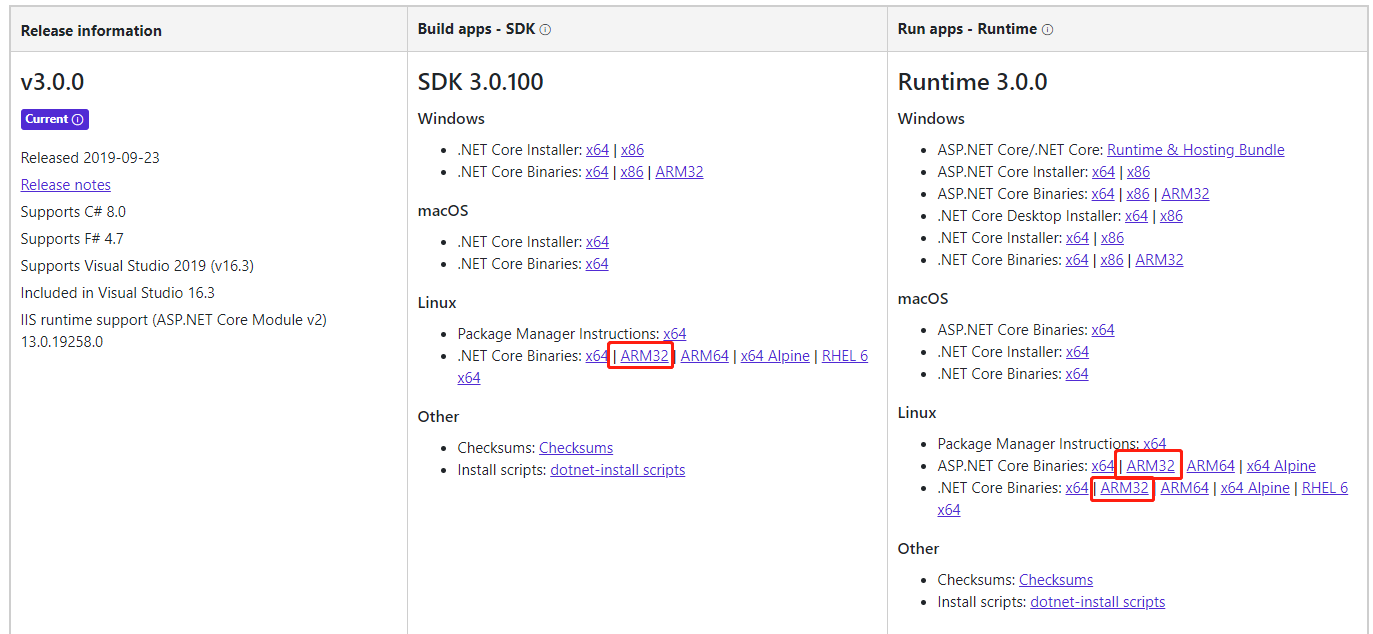The height and width of the screenshot is (634, 1373).
Task: Download Runtime Windows ASP.NET Core Installer x64
Action: (1103, 172)
